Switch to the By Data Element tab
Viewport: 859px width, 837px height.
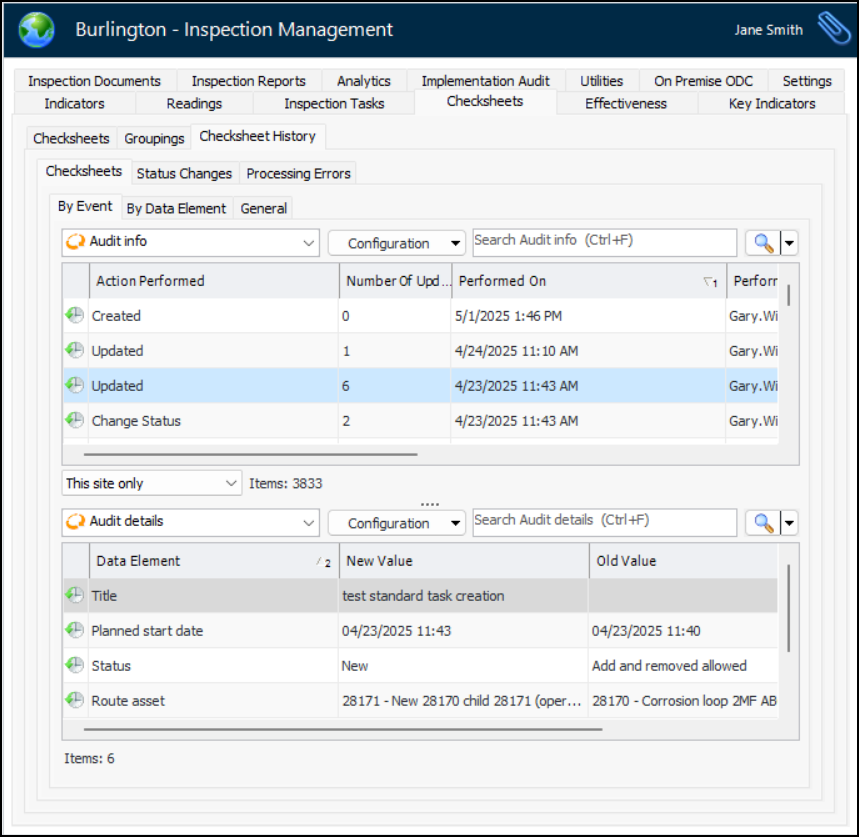tap(178, 208)
